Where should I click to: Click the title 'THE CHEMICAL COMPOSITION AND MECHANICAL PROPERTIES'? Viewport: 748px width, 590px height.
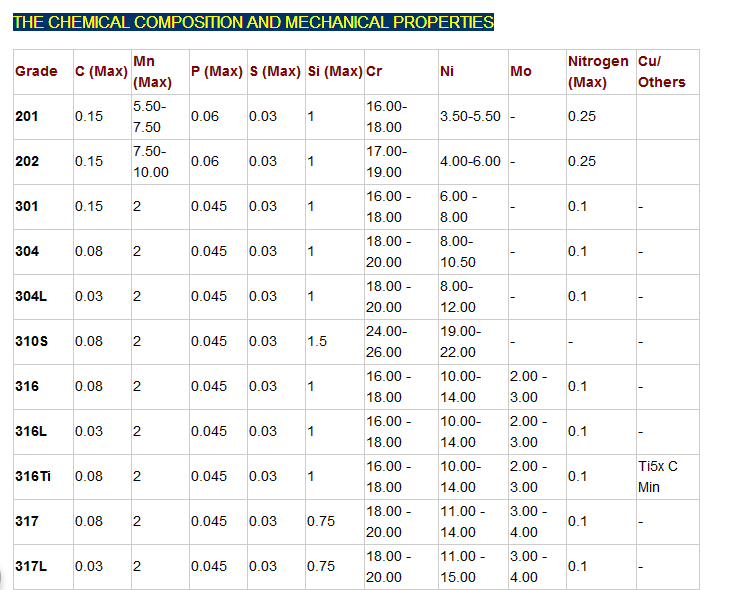coord(253,22)
